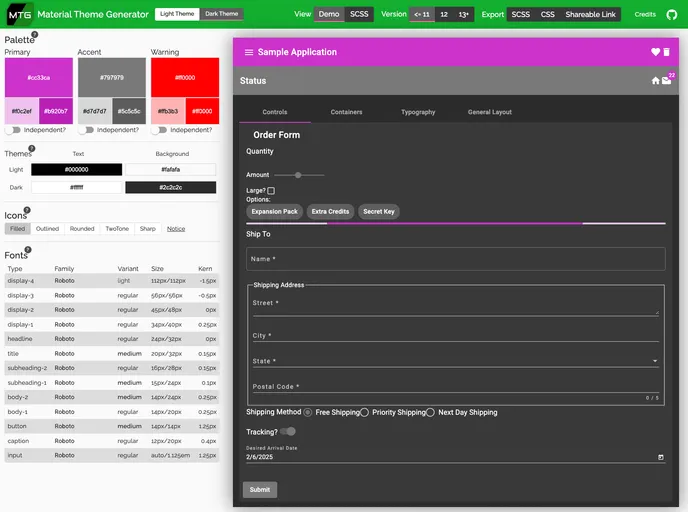
Task: Select Rounded icon style
Action: 82,229
